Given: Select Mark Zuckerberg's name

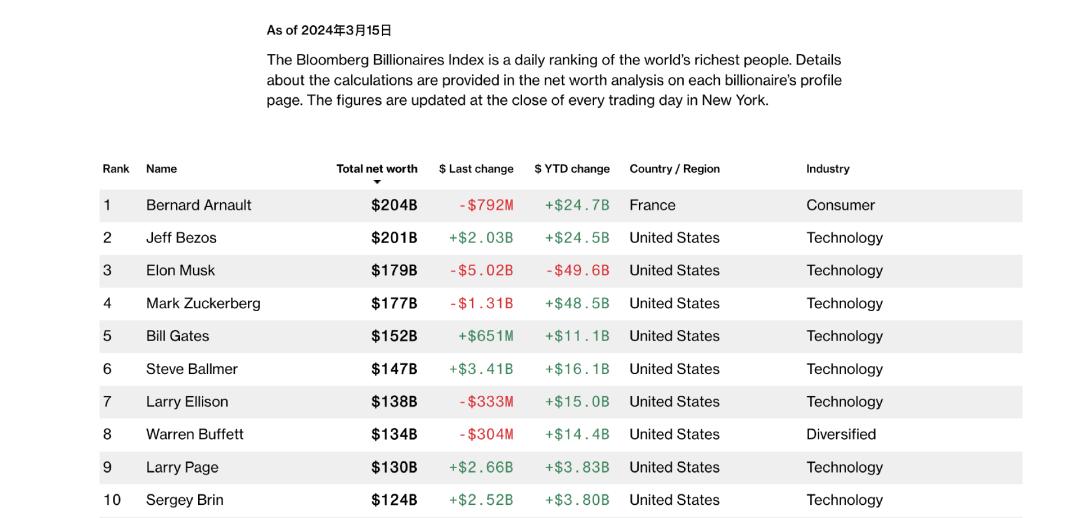Looking at the screenshot, I should (x=203, y=304).
